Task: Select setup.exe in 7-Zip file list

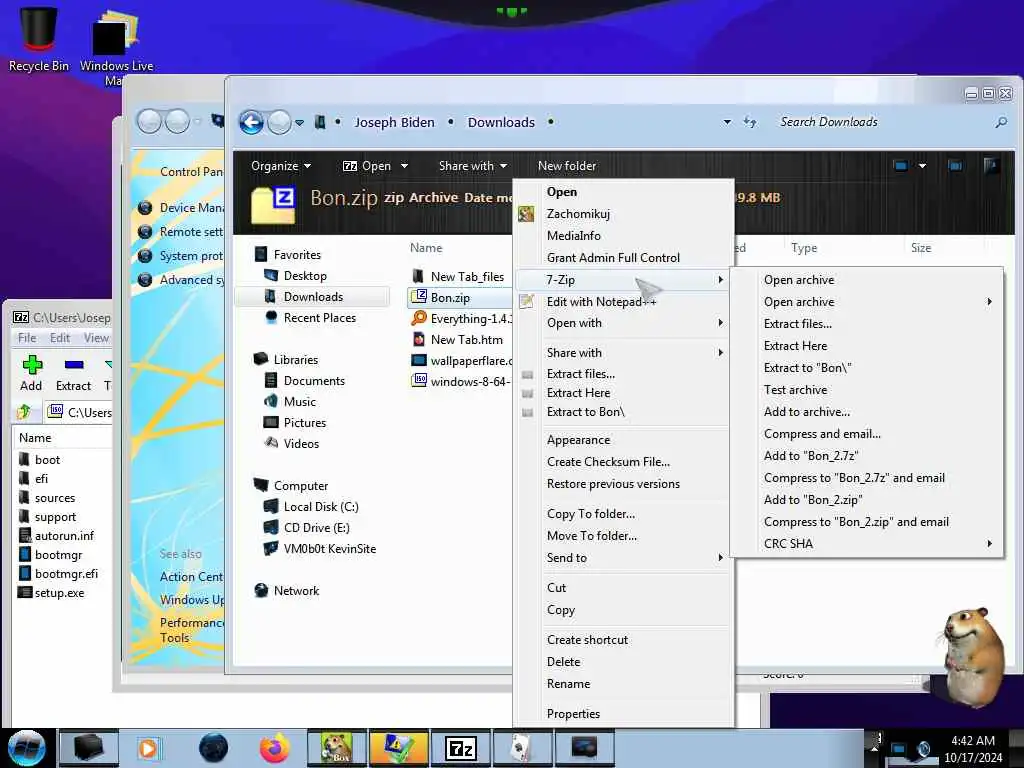Action: pos(59,593)
